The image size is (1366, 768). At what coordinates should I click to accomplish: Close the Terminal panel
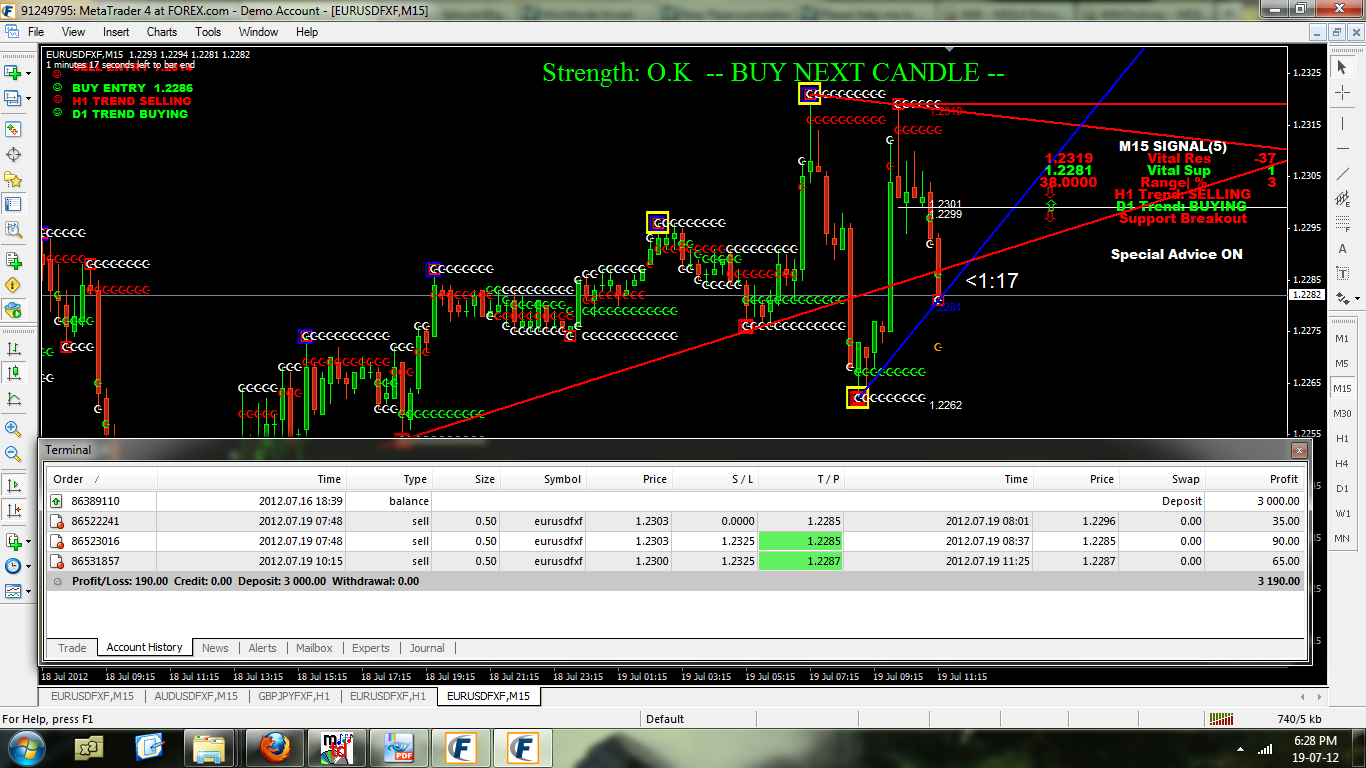coord(1299,450)
